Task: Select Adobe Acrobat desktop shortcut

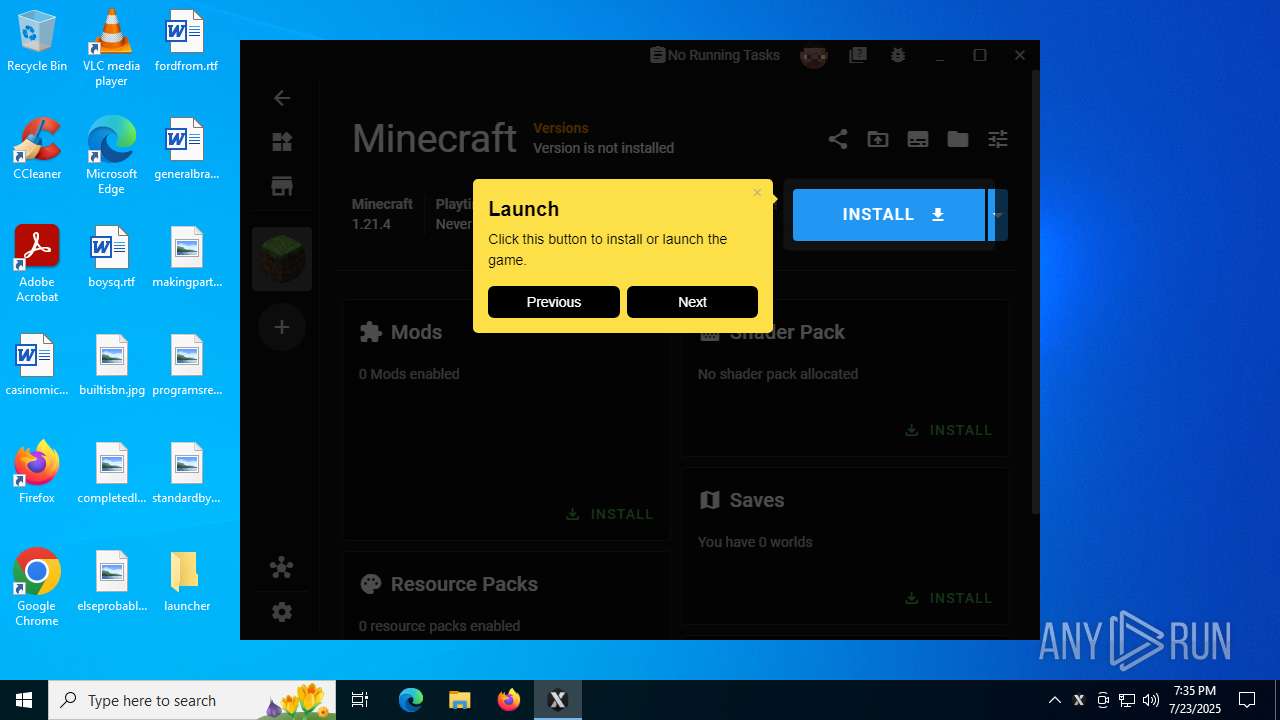Action: click(x=37, y=264)
